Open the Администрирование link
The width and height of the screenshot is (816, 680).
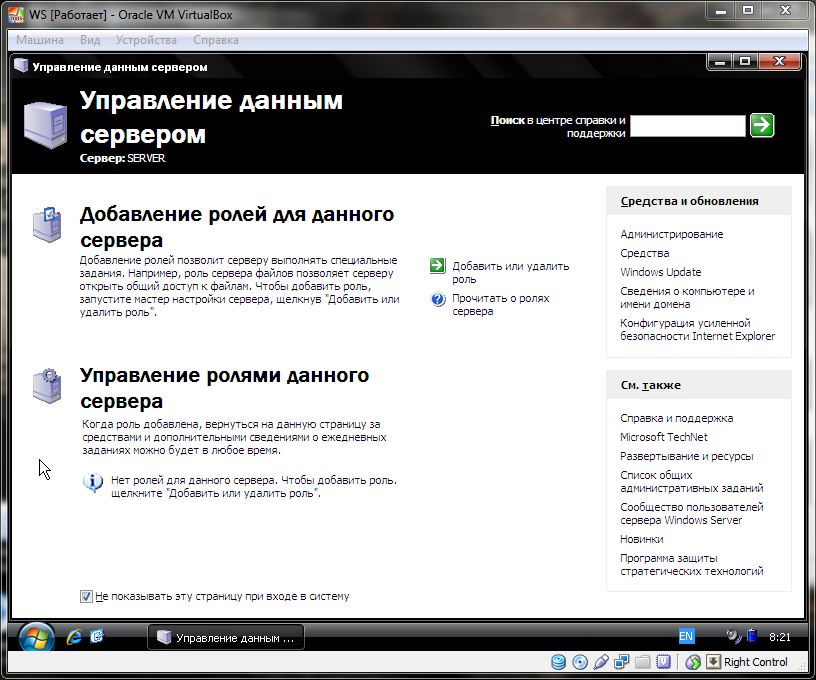point(671,234)
